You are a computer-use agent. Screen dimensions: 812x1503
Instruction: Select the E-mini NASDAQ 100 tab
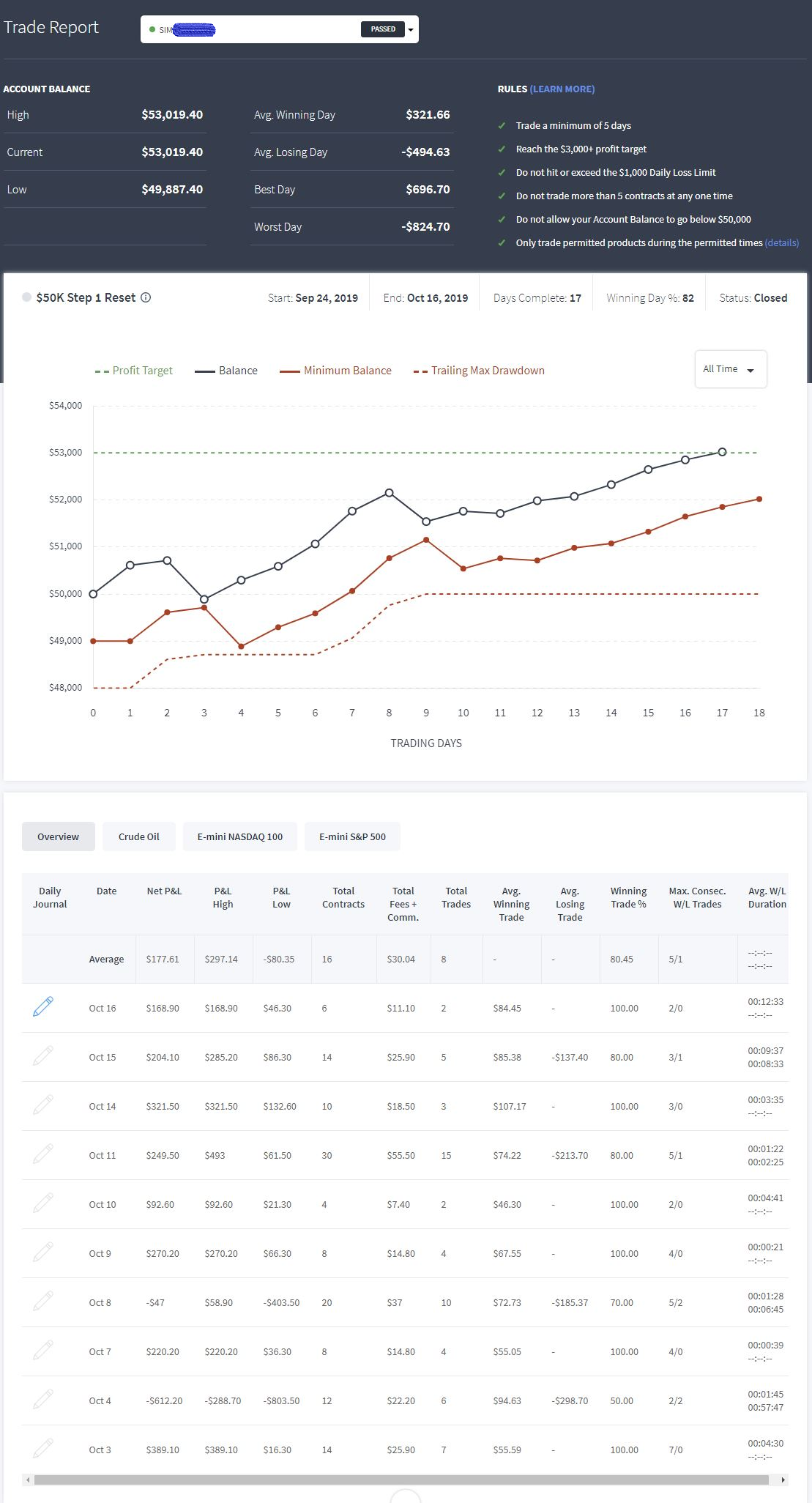(240, 836)
